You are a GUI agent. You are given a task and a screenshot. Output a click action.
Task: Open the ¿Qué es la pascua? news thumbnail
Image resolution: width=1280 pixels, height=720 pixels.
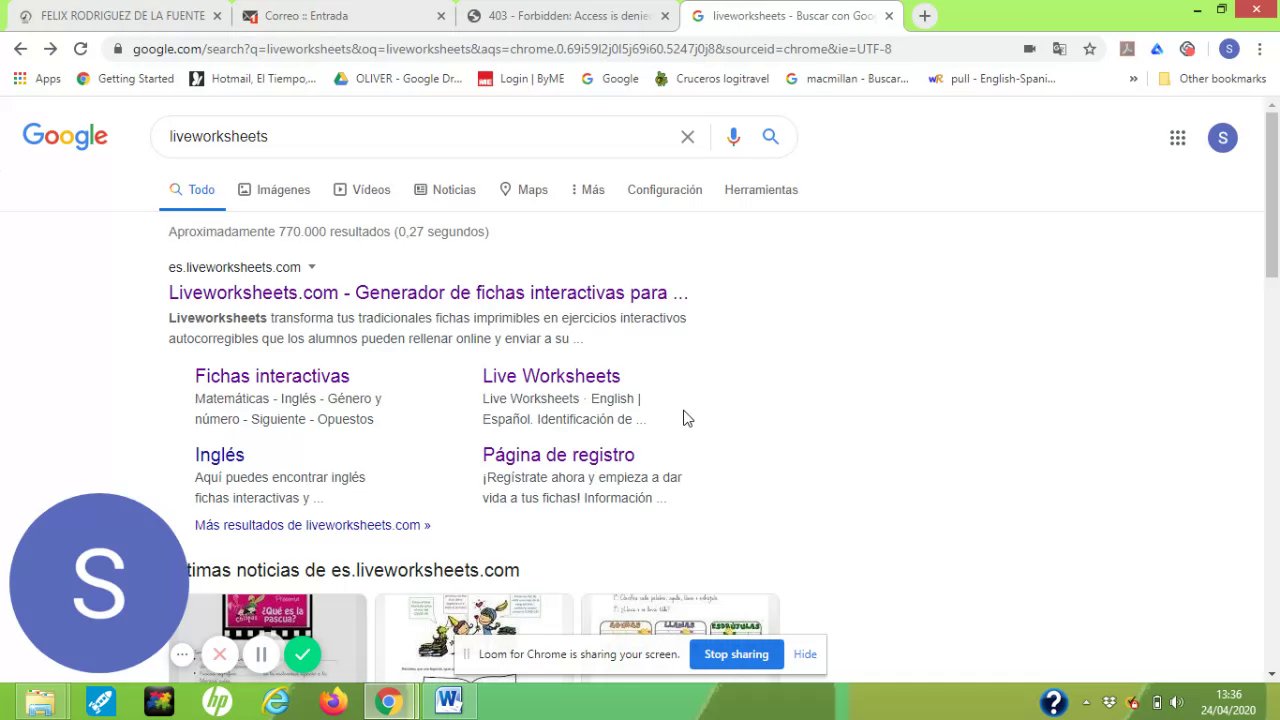(267, 637)
